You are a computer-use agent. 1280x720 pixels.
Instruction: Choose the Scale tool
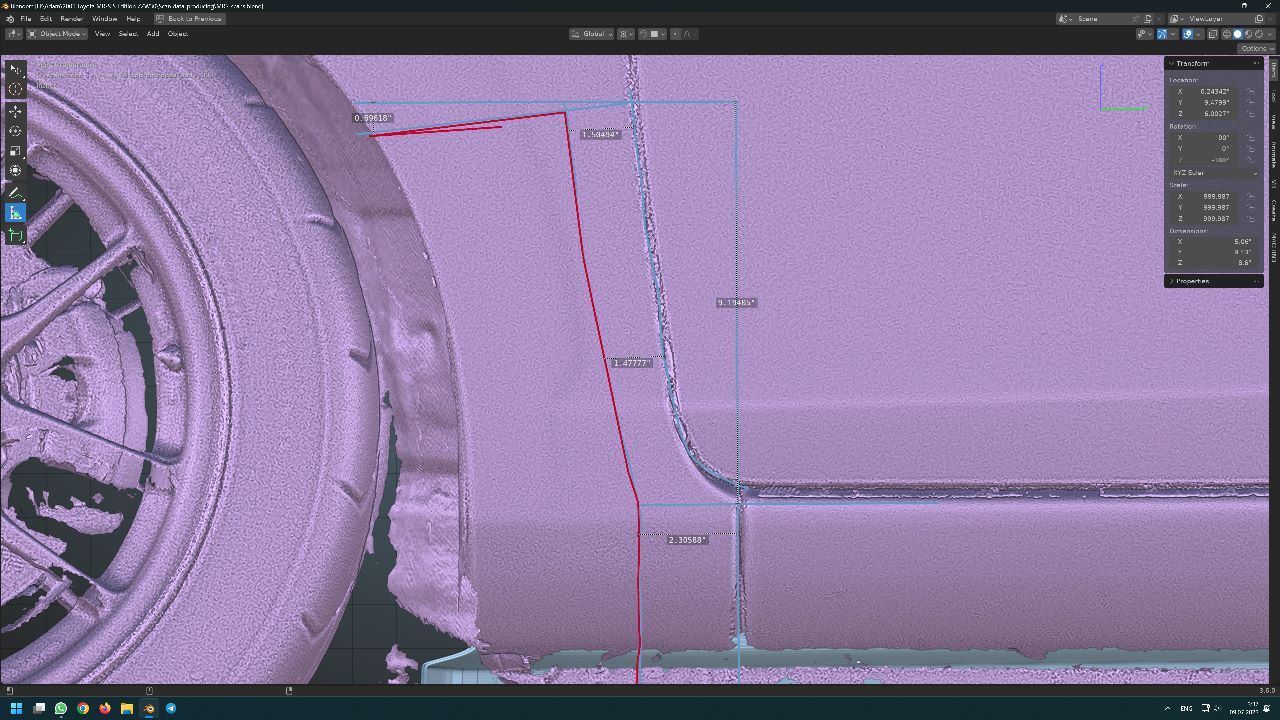15,151
